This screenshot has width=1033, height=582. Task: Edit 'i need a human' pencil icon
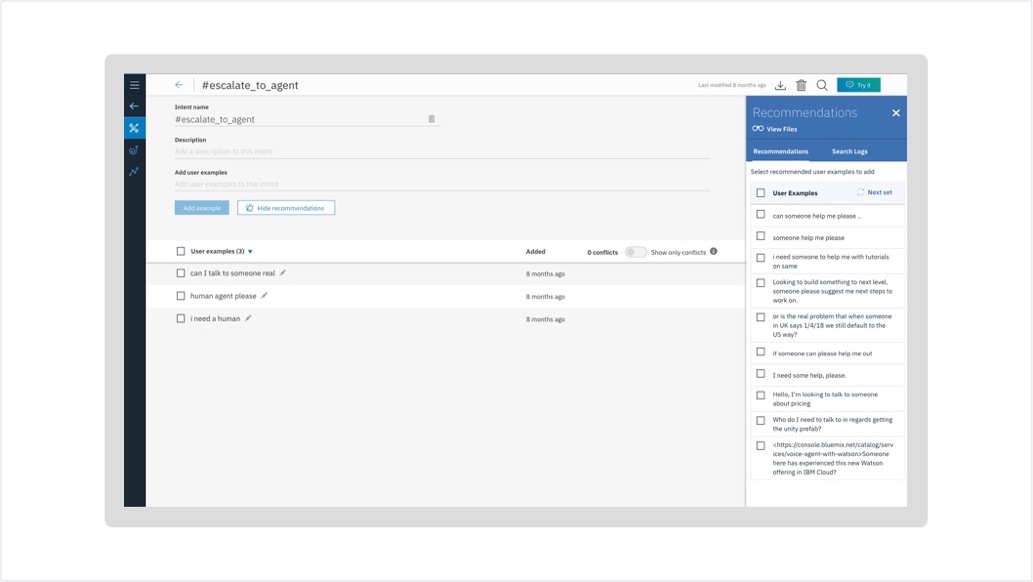248,318
